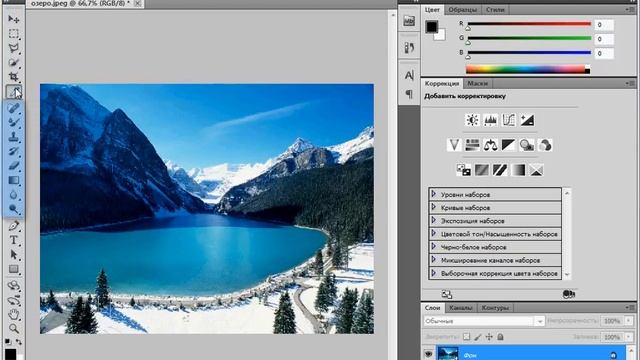
Task: Add a Black & White adjustment
Action: 509,145
